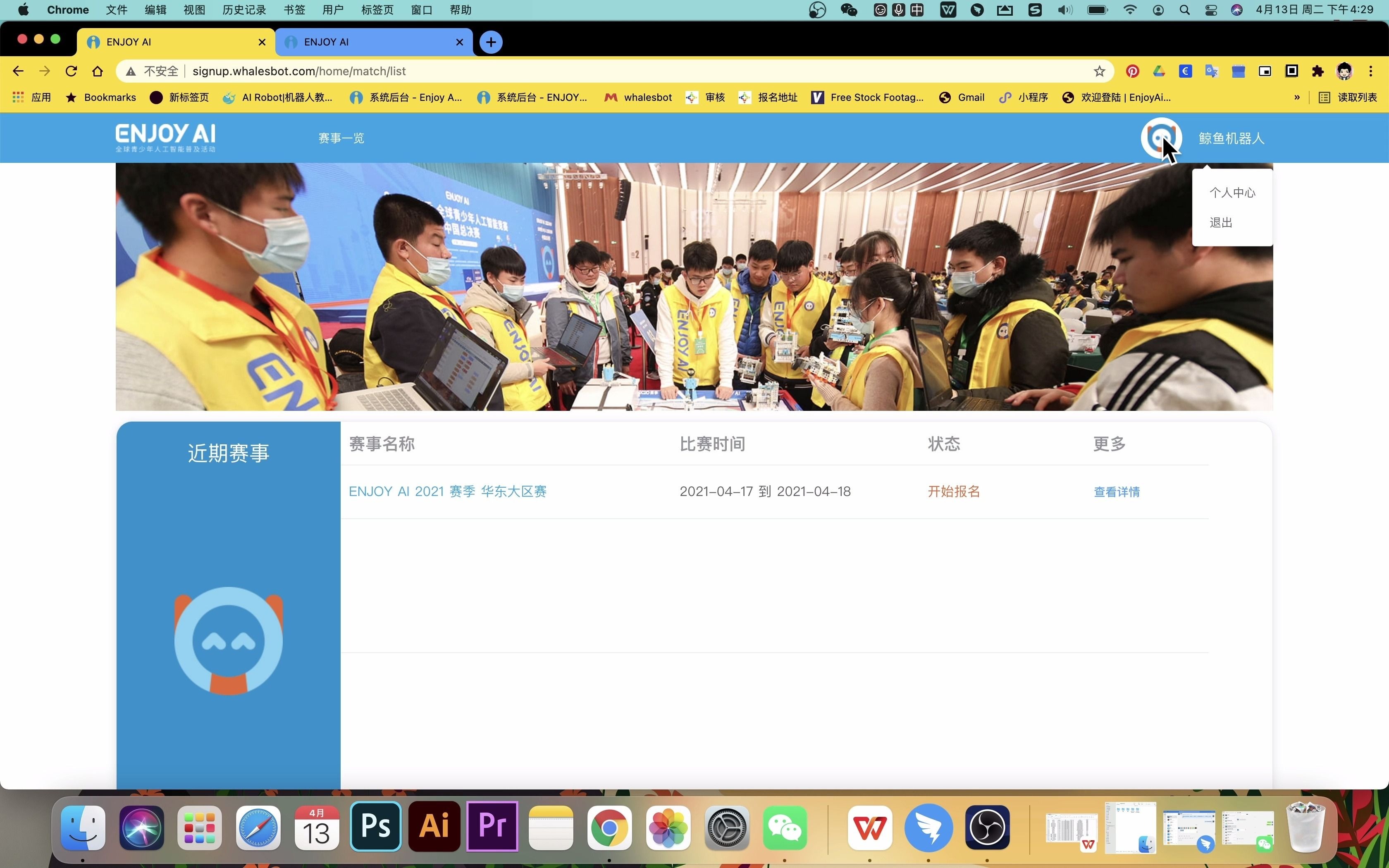Open the 读取列表 reading list panel
Screen dimensions: 1389x868
(x=1347, y=98)
